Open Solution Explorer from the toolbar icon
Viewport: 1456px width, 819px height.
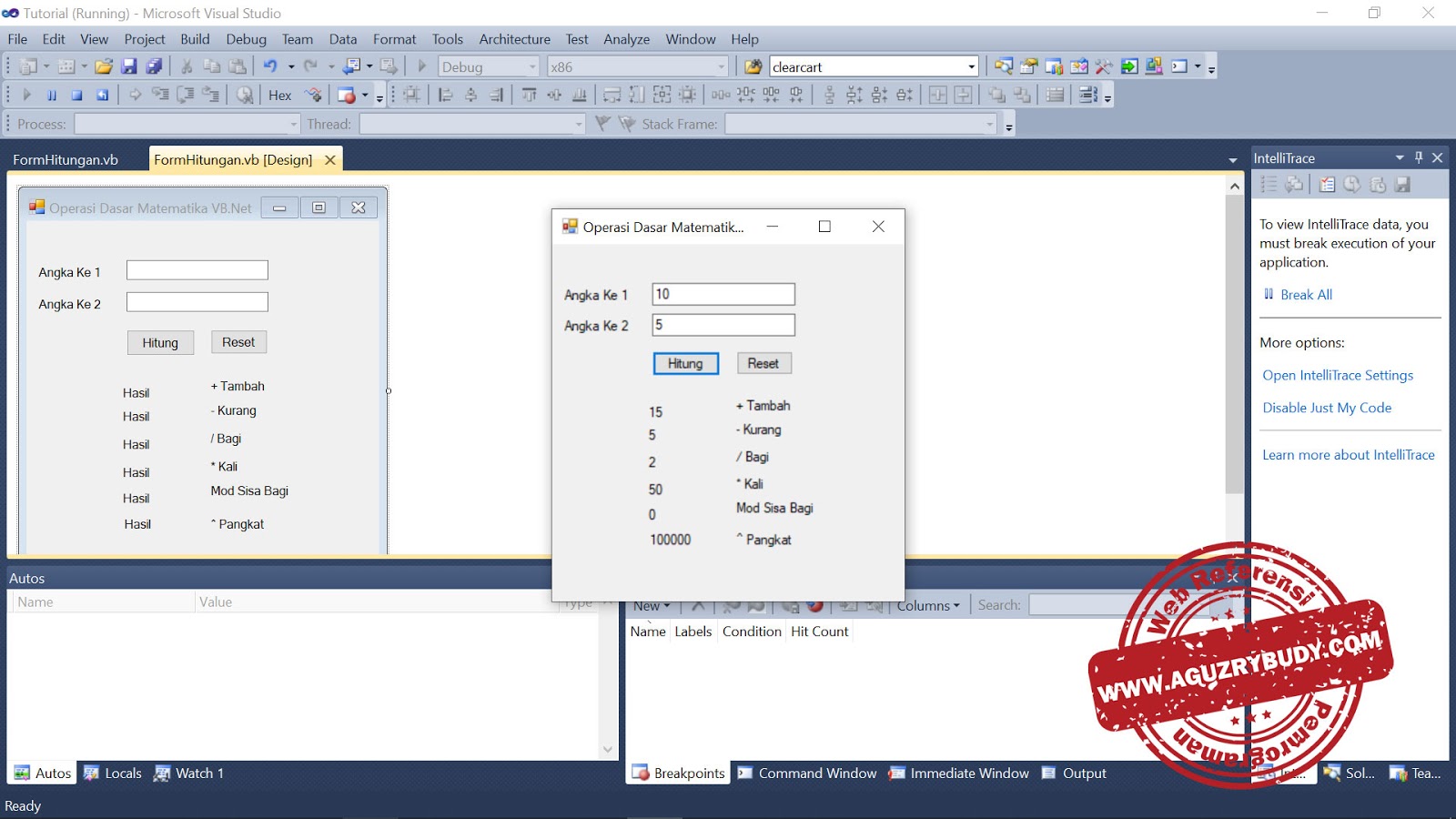[x=1004, y=66]
